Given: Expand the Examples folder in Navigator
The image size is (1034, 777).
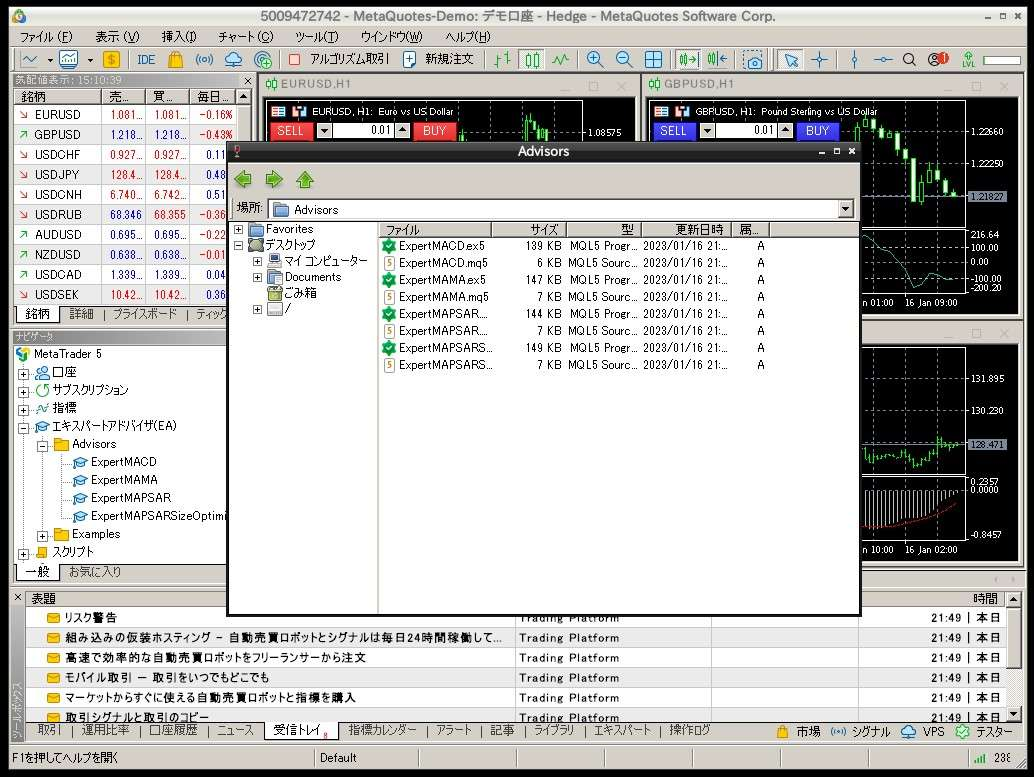Looking at the screenshot, I should 42,536.
